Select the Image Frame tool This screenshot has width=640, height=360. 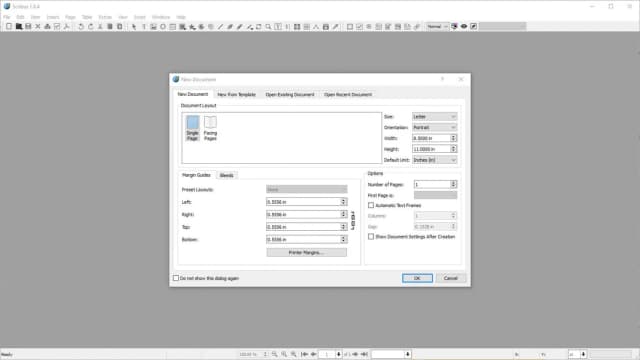click(x=153, y=27)
